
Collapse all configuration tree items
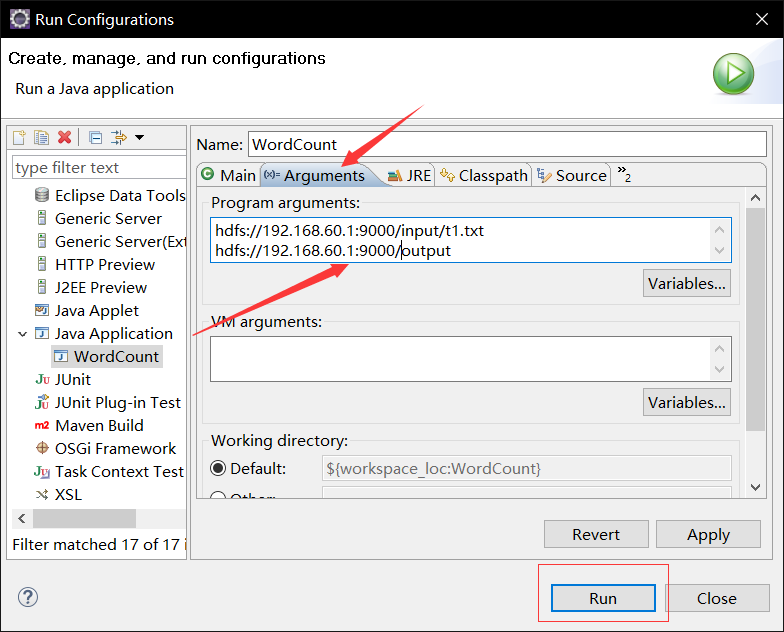coord(96,137)
